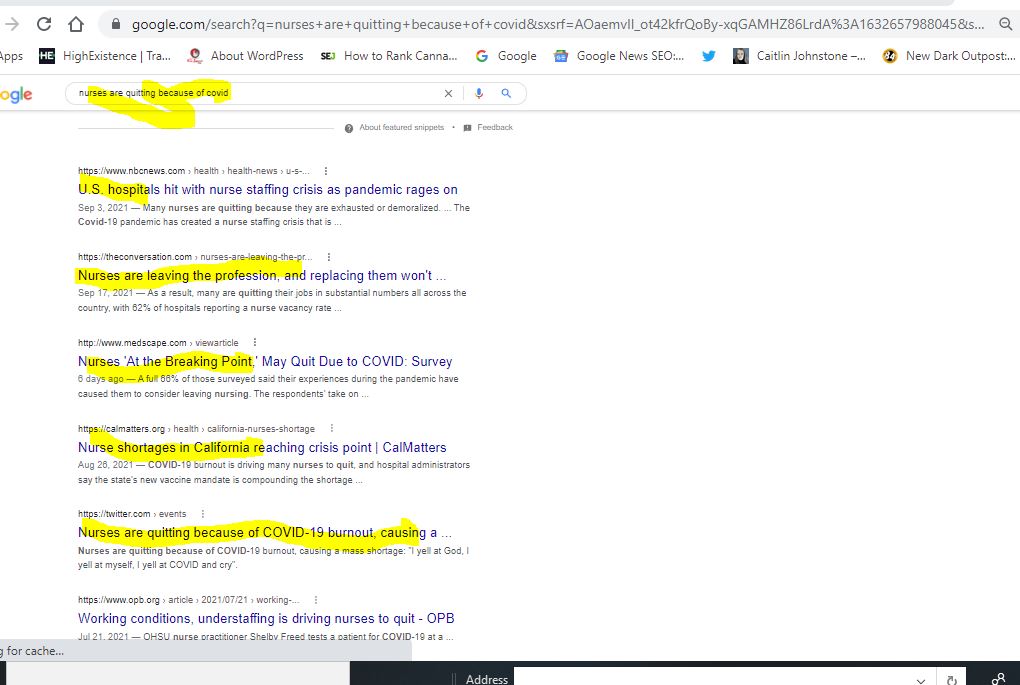Click the Google logo
The image size is (1020, 685).
[x=16, y=94]
